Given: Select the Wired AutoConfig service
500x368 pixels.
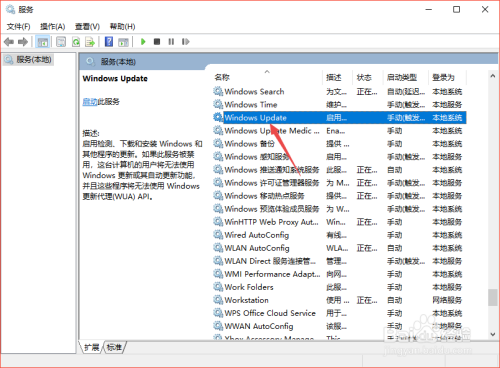Looking at the screenshot, I should [339, 235].
